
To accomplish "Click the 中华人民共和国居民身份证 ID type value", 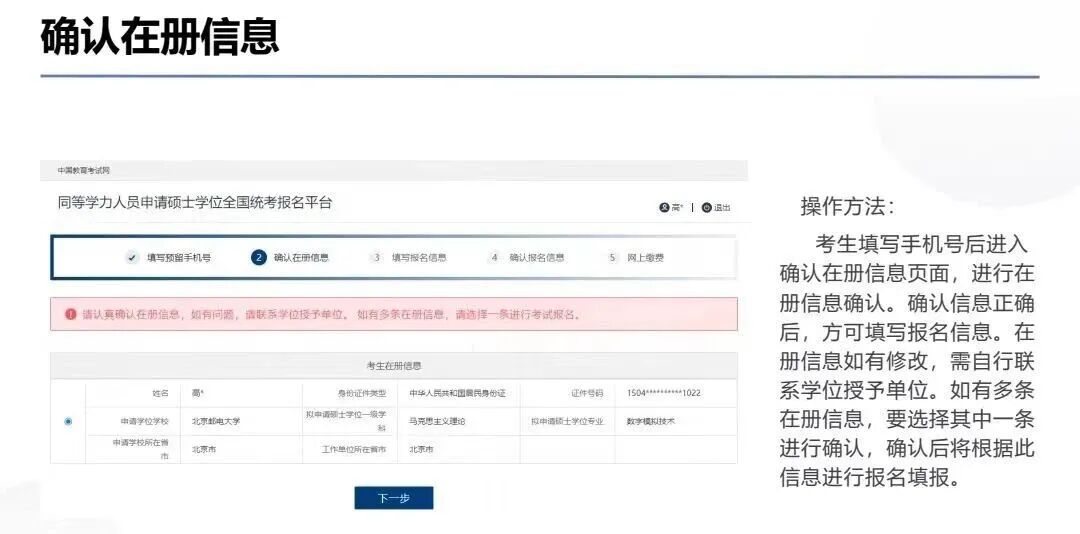I will click(457, 393).
